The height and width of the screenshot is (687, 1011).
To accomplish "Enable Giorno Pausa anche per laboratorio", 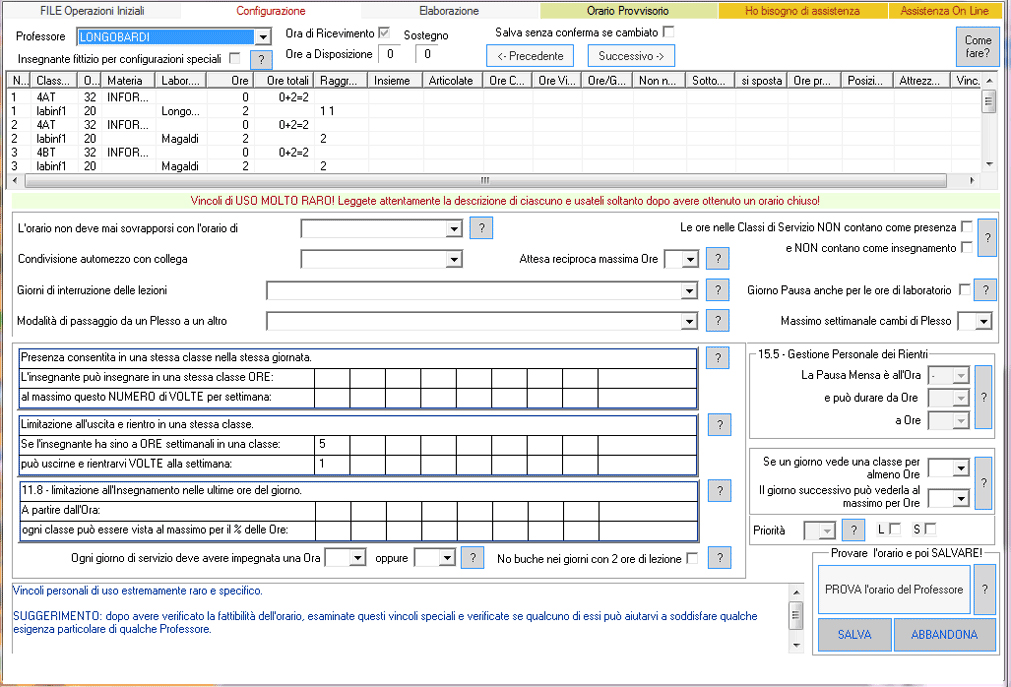I will pos(965,290).
